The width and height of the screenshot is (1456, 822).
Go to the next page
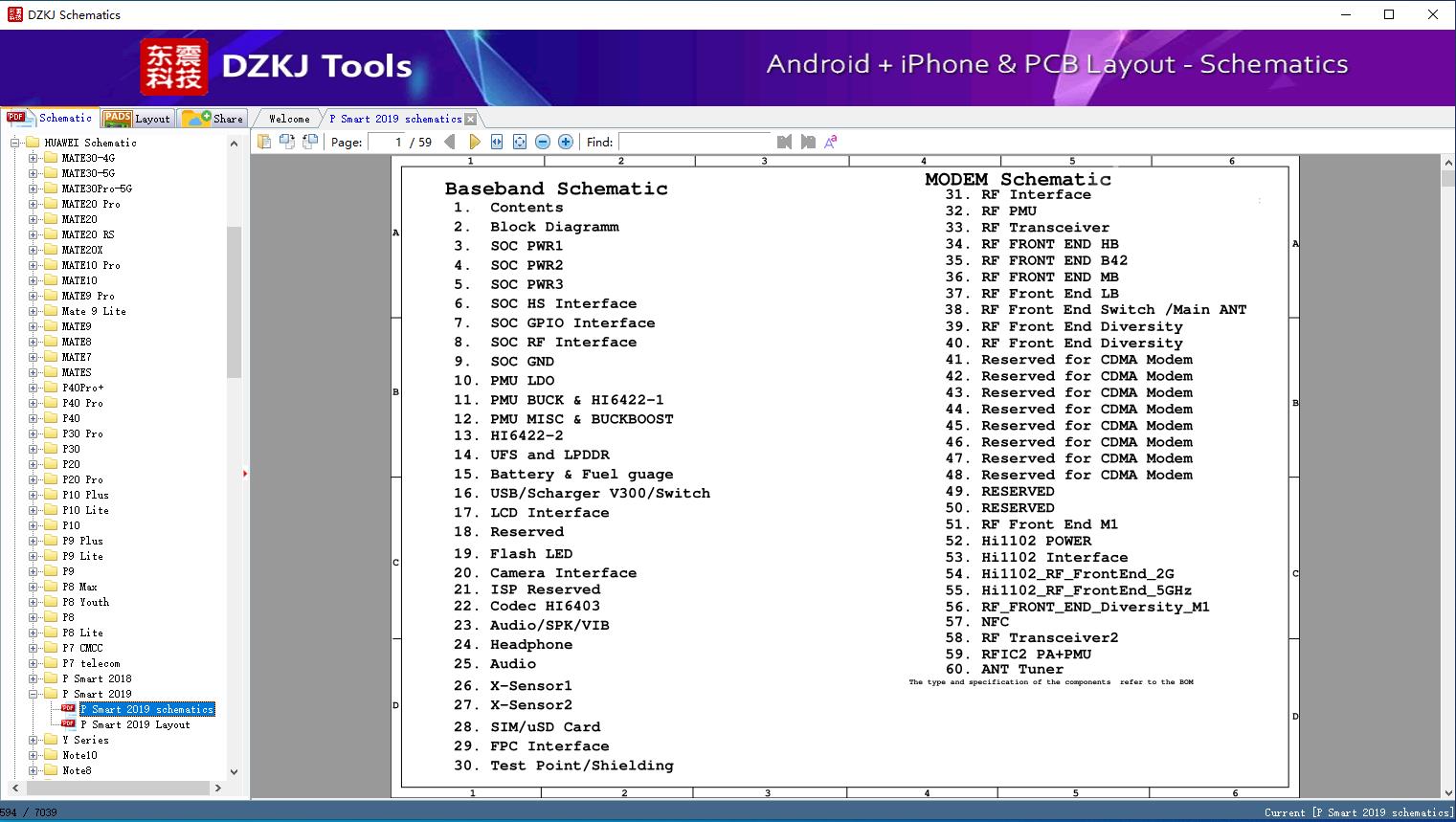[474, 142]
